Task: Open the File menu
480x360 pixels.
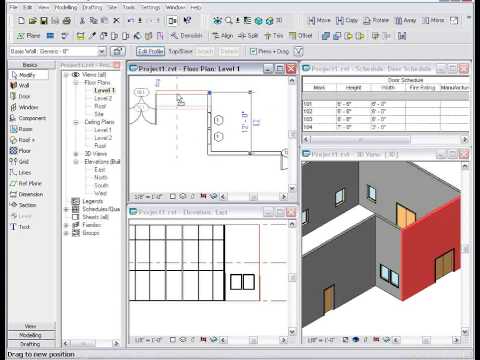Action: 13,7
